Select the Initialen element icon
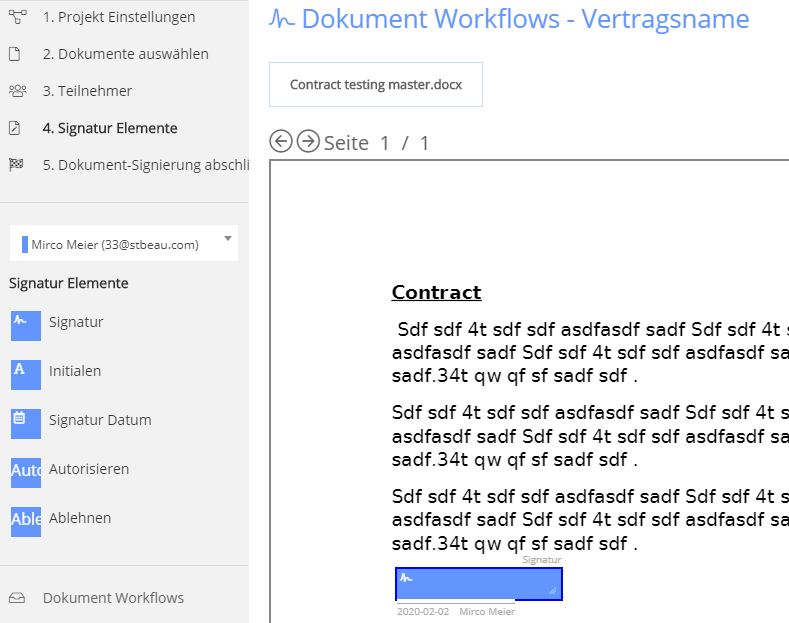This screenshot has height=623, width=789. pos(26,375)
